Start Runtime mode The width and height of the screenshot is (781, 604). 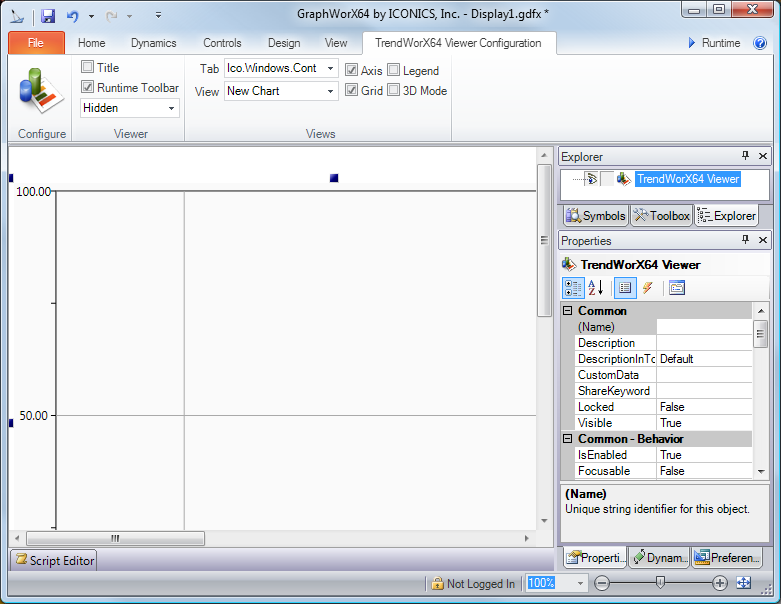pos(714,43)
